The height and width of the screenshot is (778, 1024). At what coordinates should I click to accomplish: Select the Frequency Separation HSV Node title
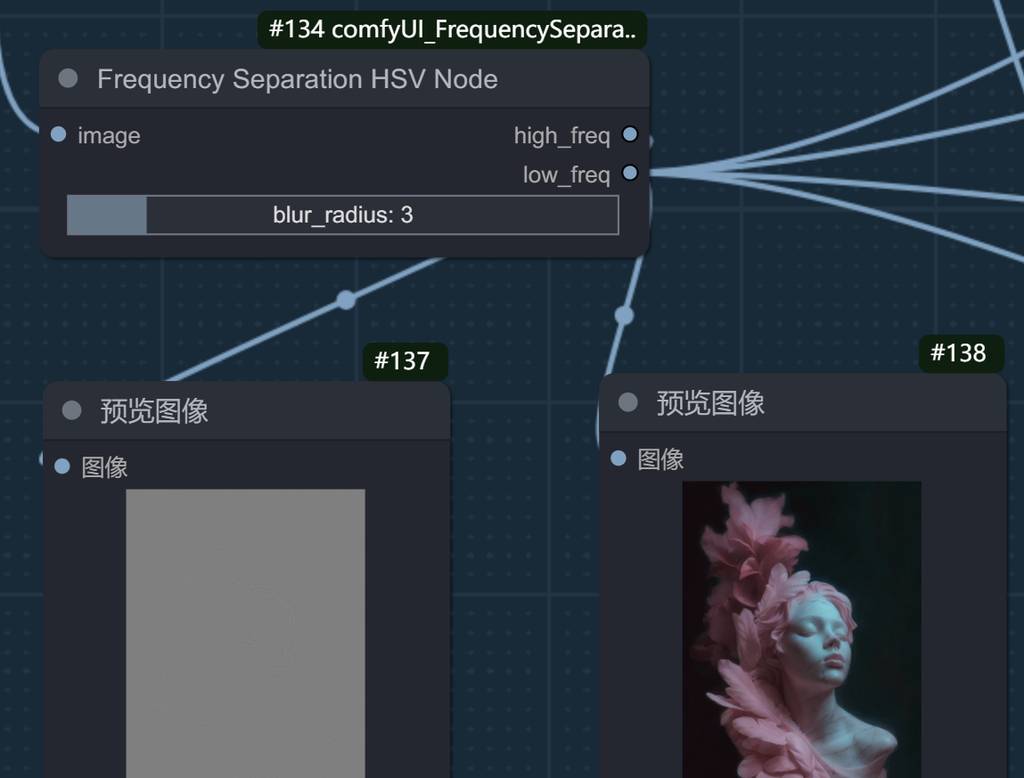297,79
